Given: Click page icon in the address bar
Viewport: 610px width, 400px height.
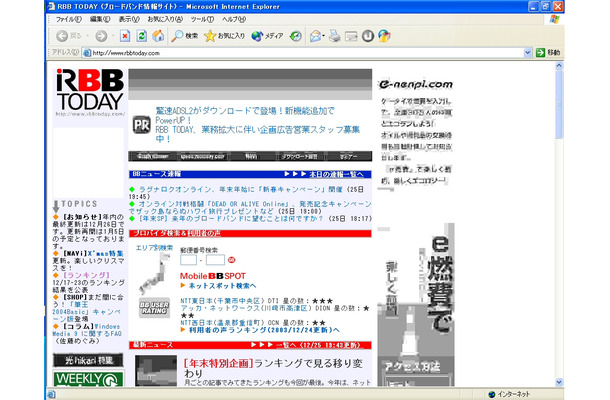Looking at the screenshot, I should point(87,53).
